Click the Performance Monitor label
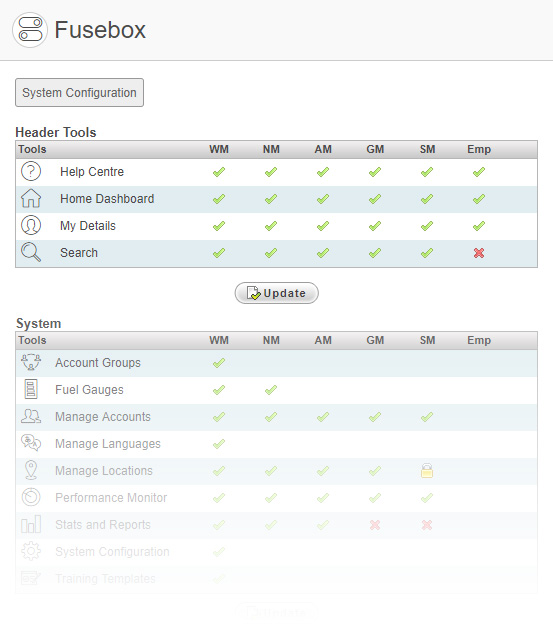The width and height of the screenshot is (553, 628). (x=111, y=498)
